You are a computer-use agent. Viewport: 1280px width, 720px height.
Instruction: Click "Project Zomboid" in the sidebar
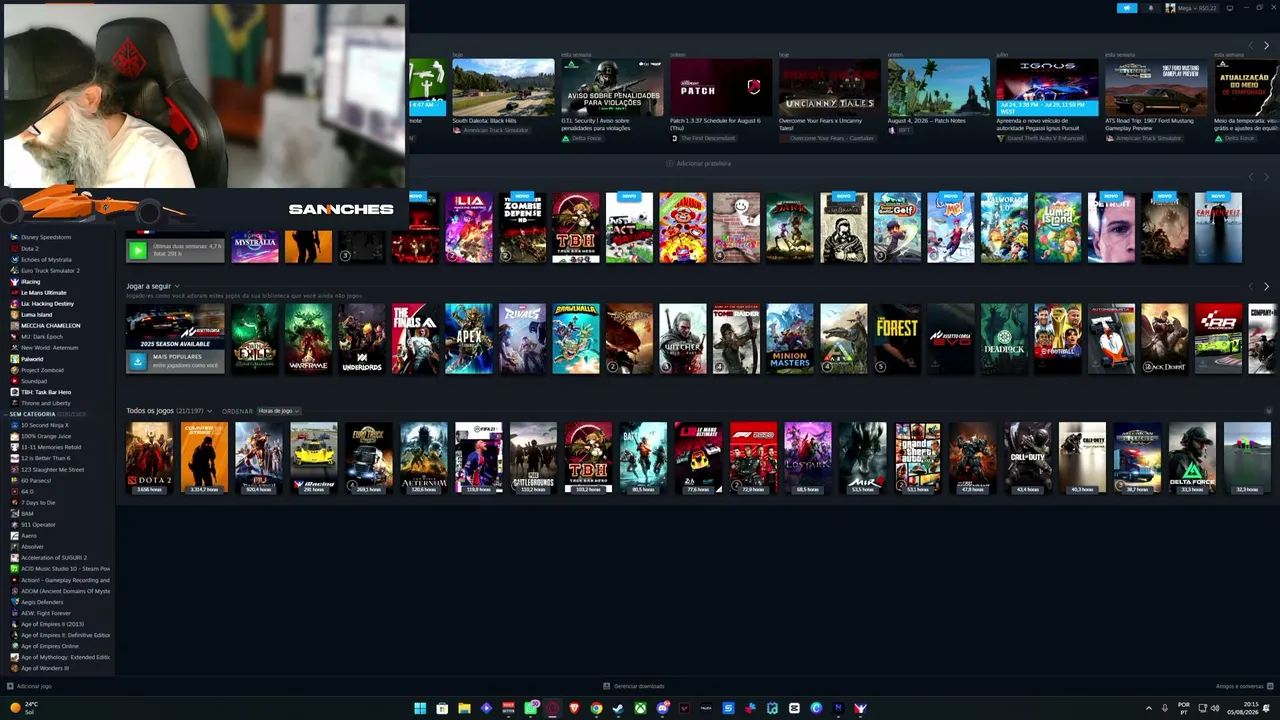tap(42, 370)
